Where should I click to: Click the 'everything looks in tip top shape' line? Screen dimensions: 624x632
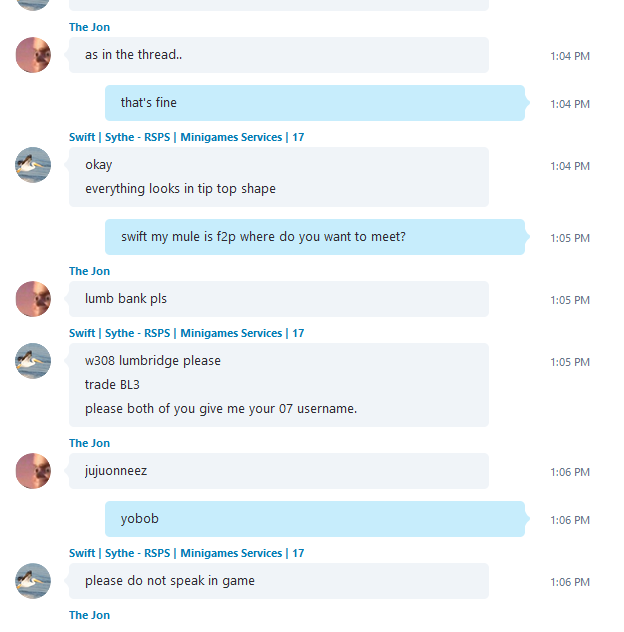[181, 189]
